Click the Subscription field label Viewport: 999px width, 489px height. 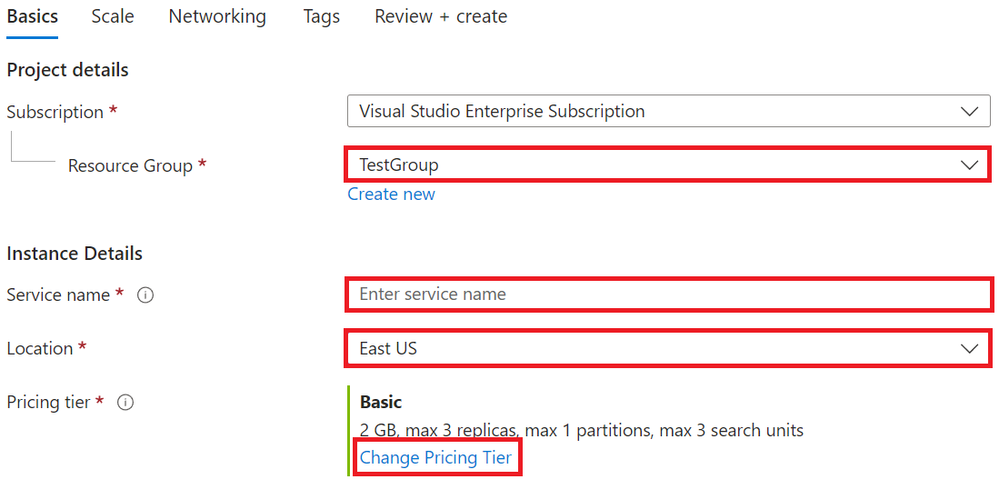coord(55,112)
